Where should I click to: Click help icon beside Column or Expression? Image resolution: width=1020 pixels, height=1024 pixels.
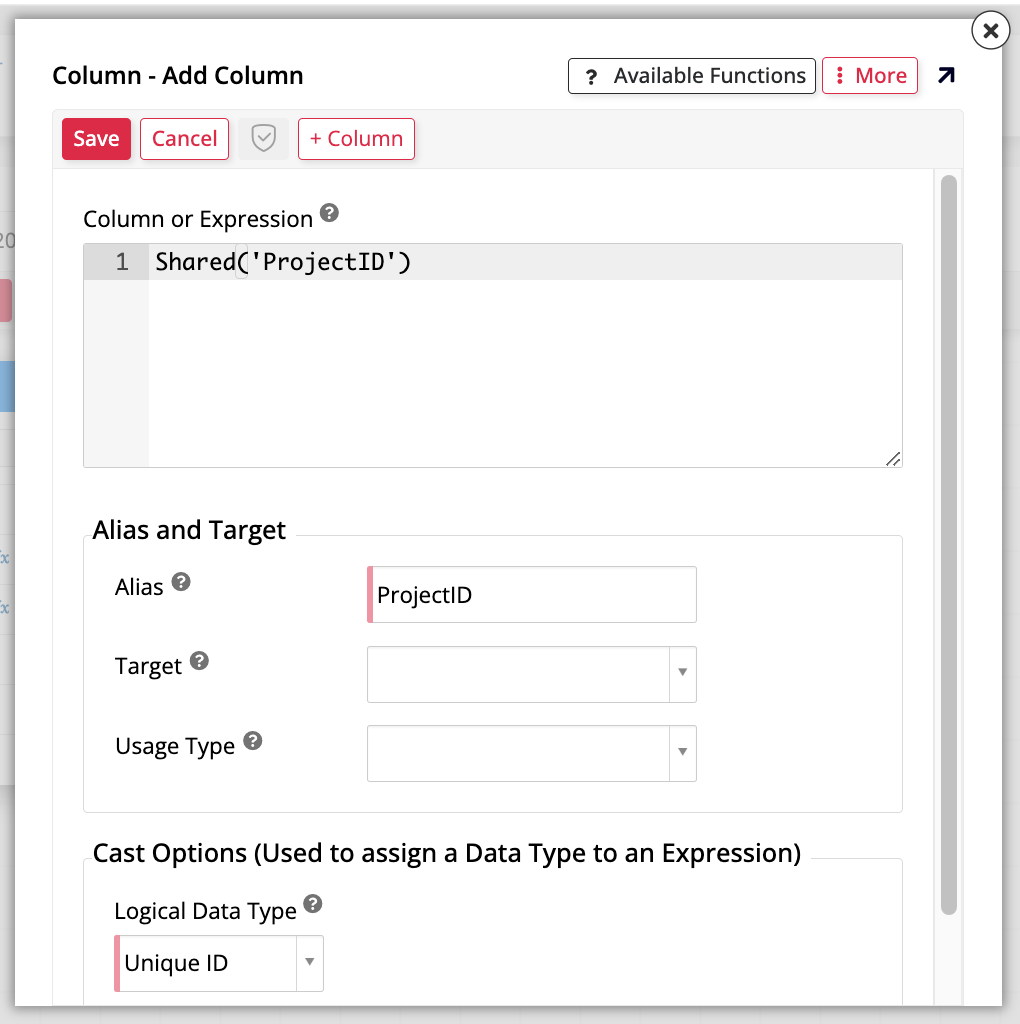[328, 213]
